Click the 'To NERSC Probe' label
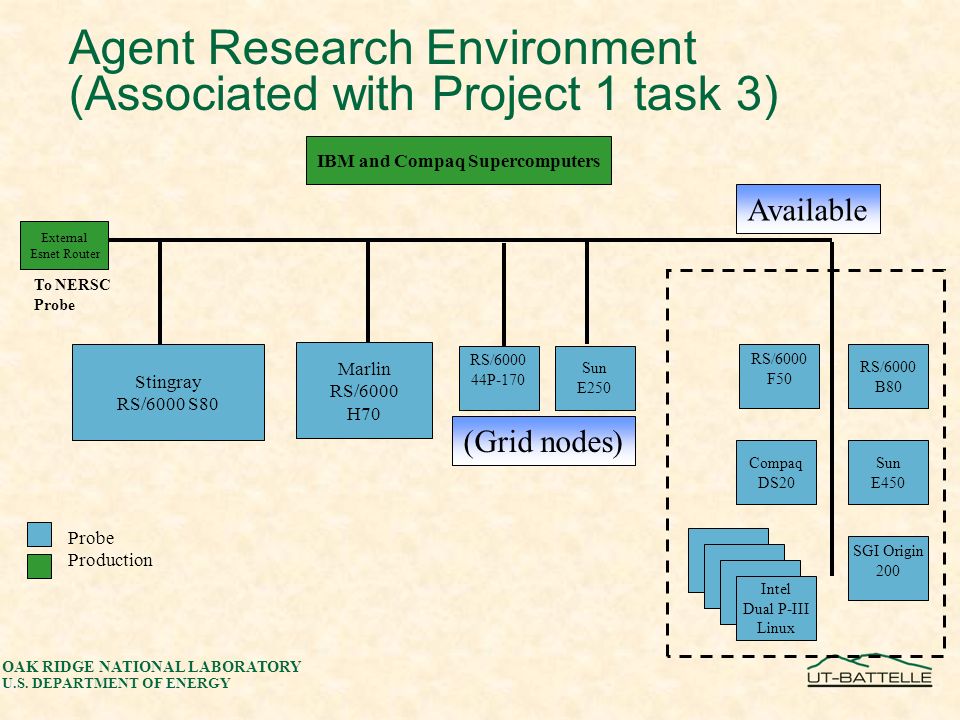960x720 pixels. pyautogui.click(x=72, y=294)
